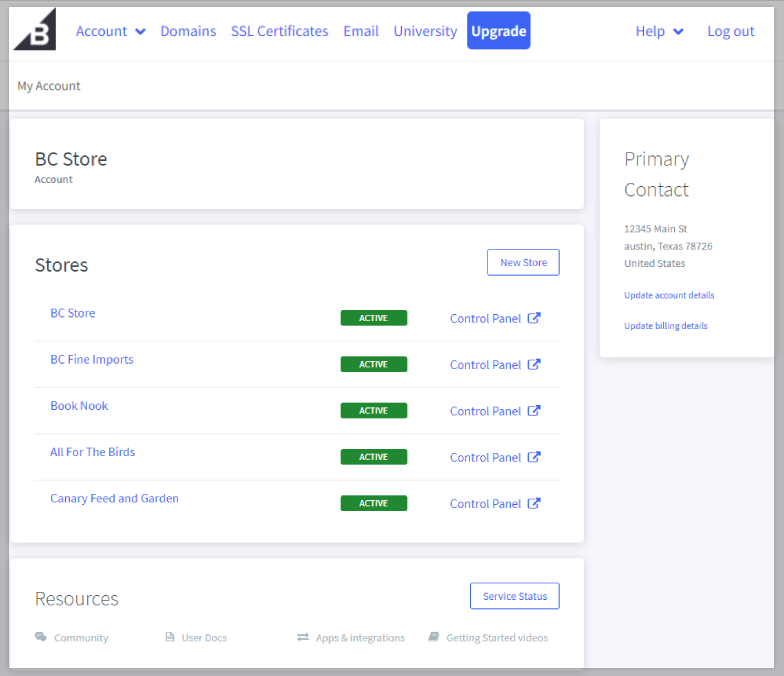
Task: Click the BC Store account heading
Action: (x=70, y=159)
